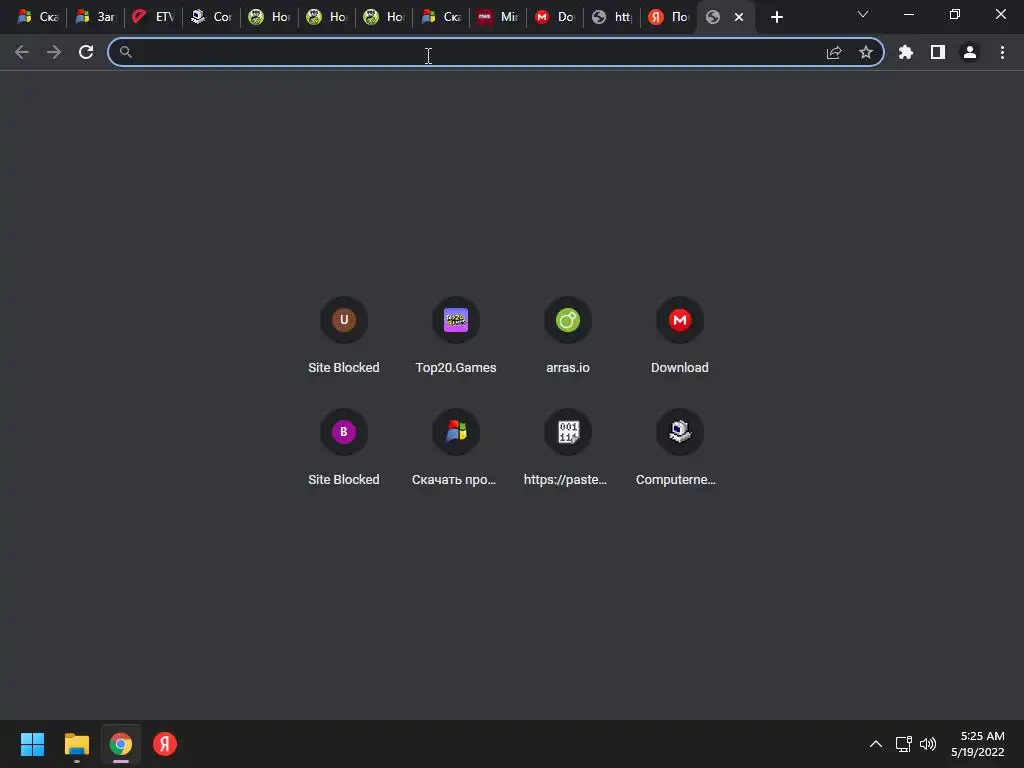Open a new tab with the plus button
This screenshot has width=1024, height=768.
tap(776, 17)
